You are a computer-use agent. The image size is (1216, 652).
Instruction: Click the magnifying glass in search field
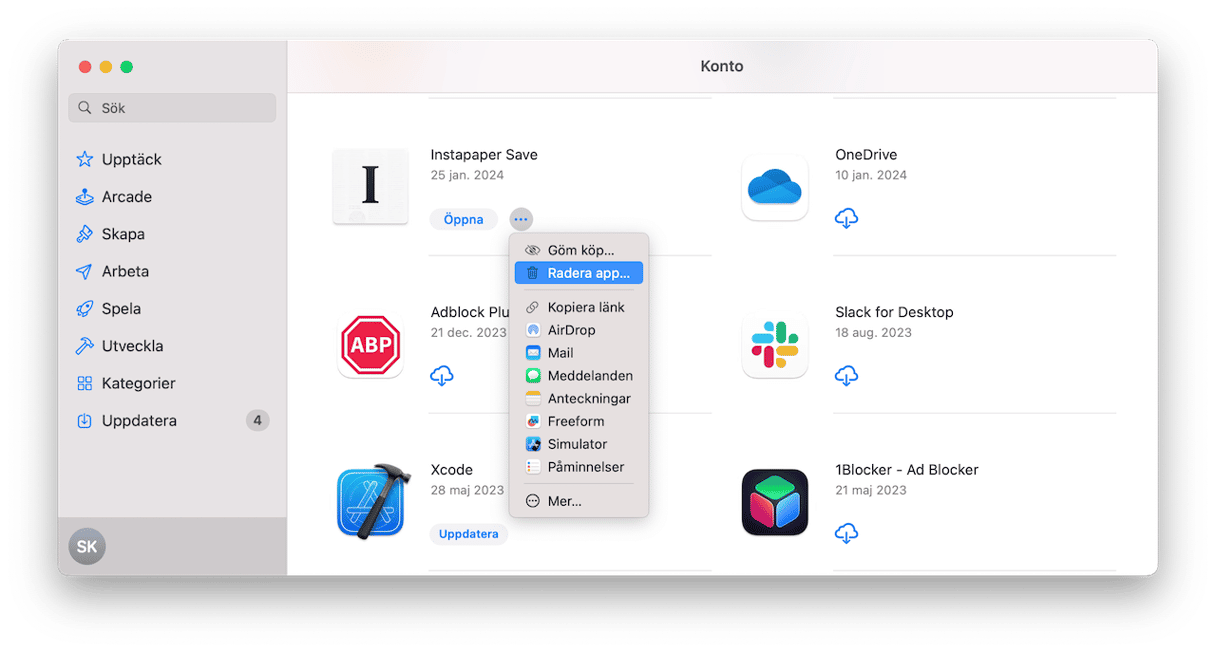(85, 108)
